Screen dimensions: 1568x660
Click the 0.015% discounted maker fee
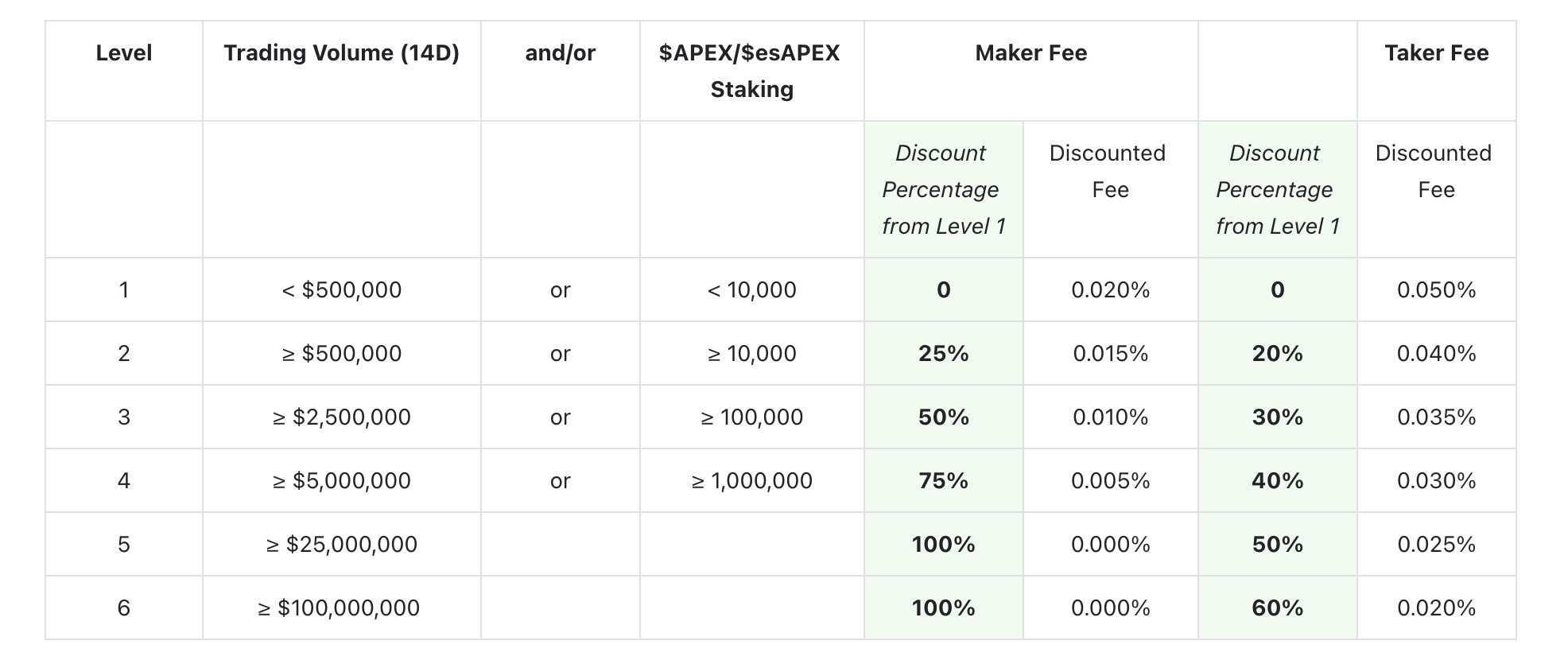click(1110, 353)
